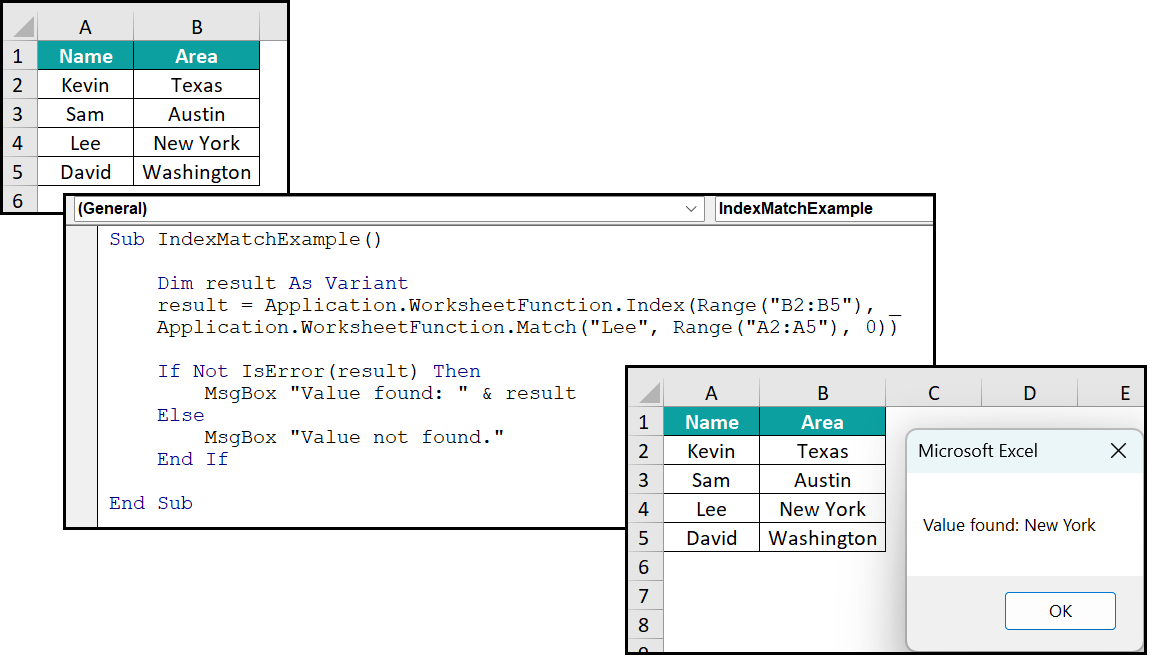Select the cell containing Lee
Viewport: 1150px width, 658px height.
point(85,142)
